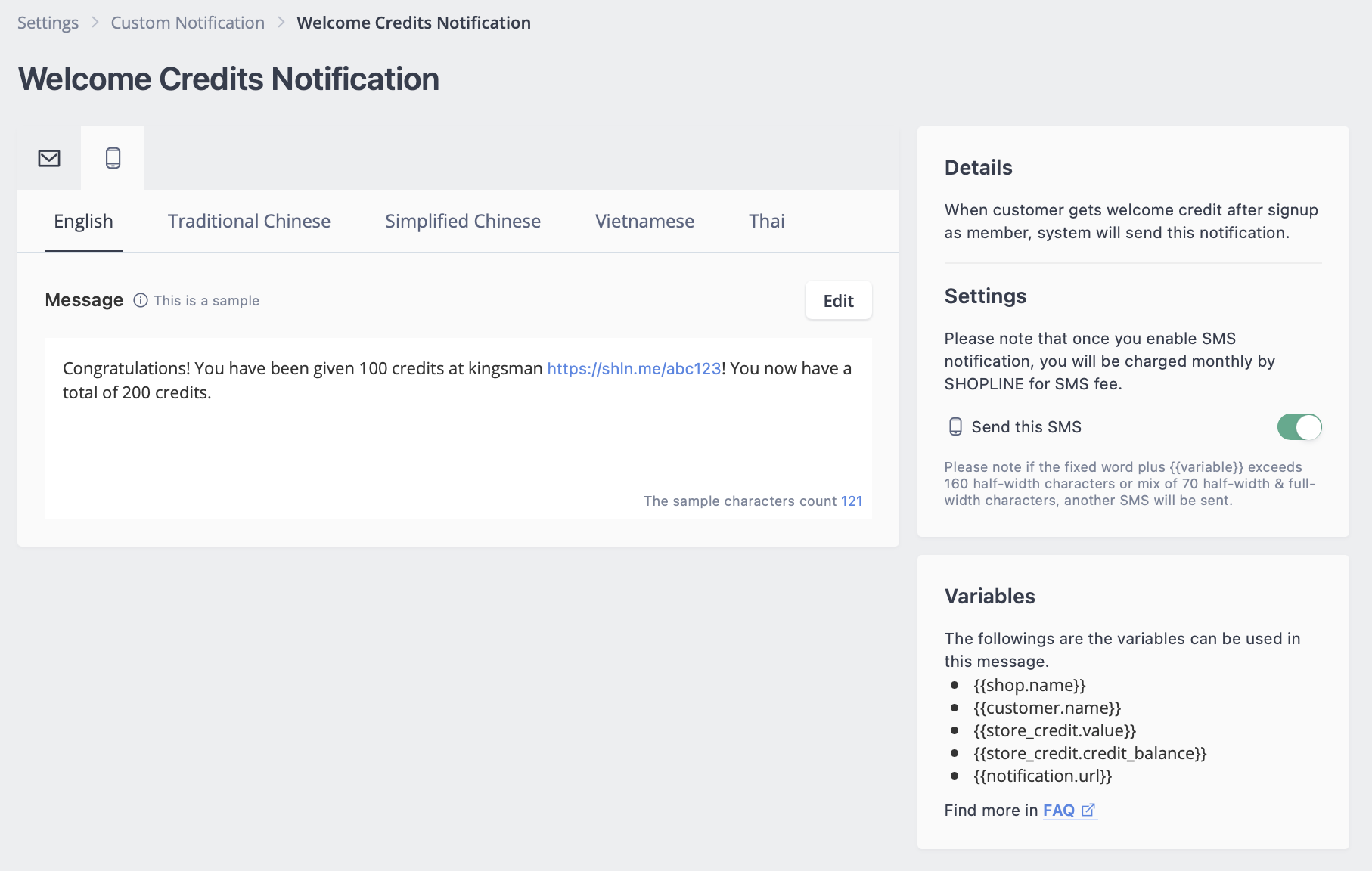Click the Variables heading
The image size is (1372, 871).
point(989,597)
